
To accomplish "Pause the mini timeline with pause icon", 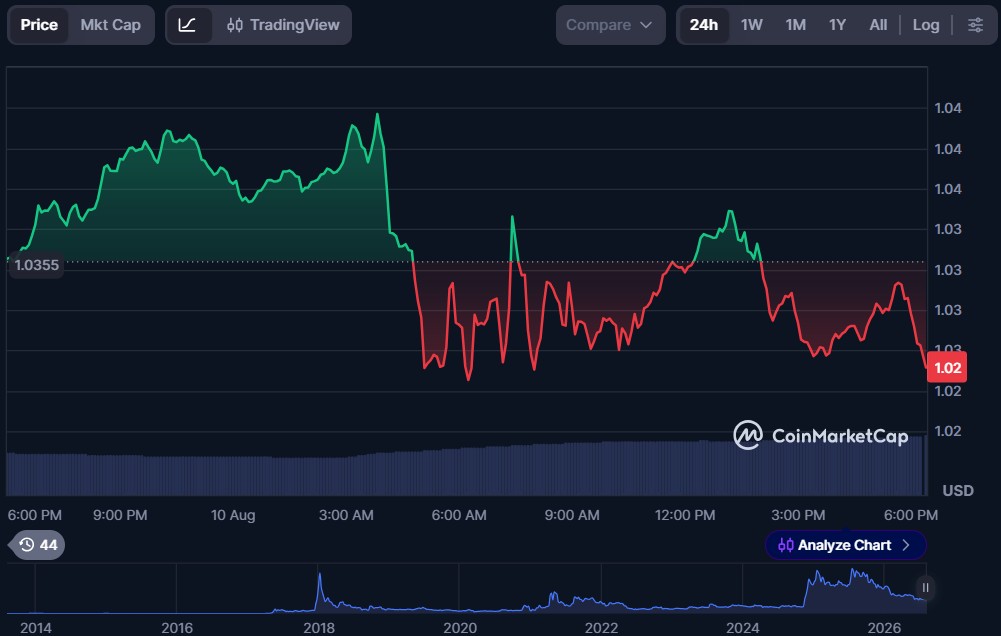I will 925,587.
